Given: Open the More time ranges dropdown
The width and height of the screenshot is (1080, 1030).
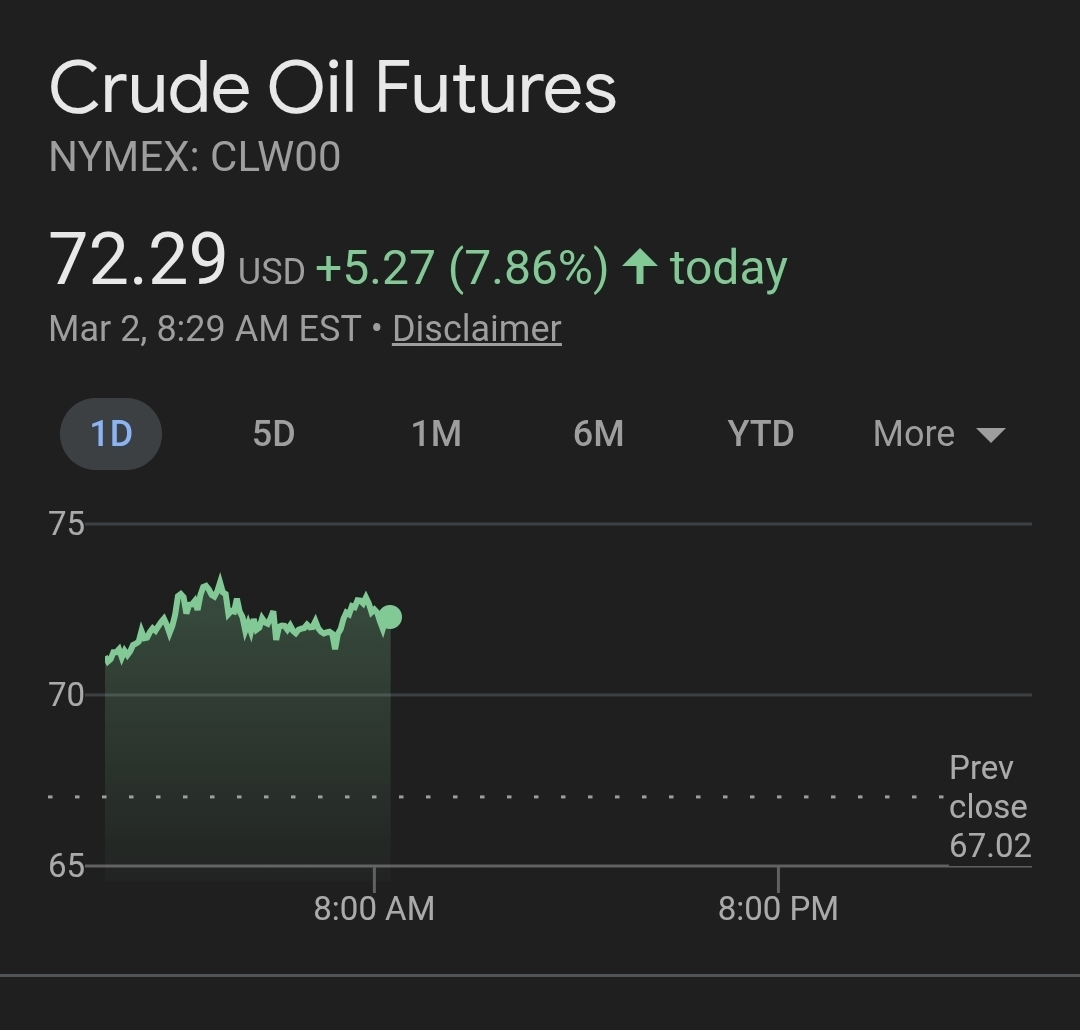Looking at the screenshot, I should pos(914,434).
